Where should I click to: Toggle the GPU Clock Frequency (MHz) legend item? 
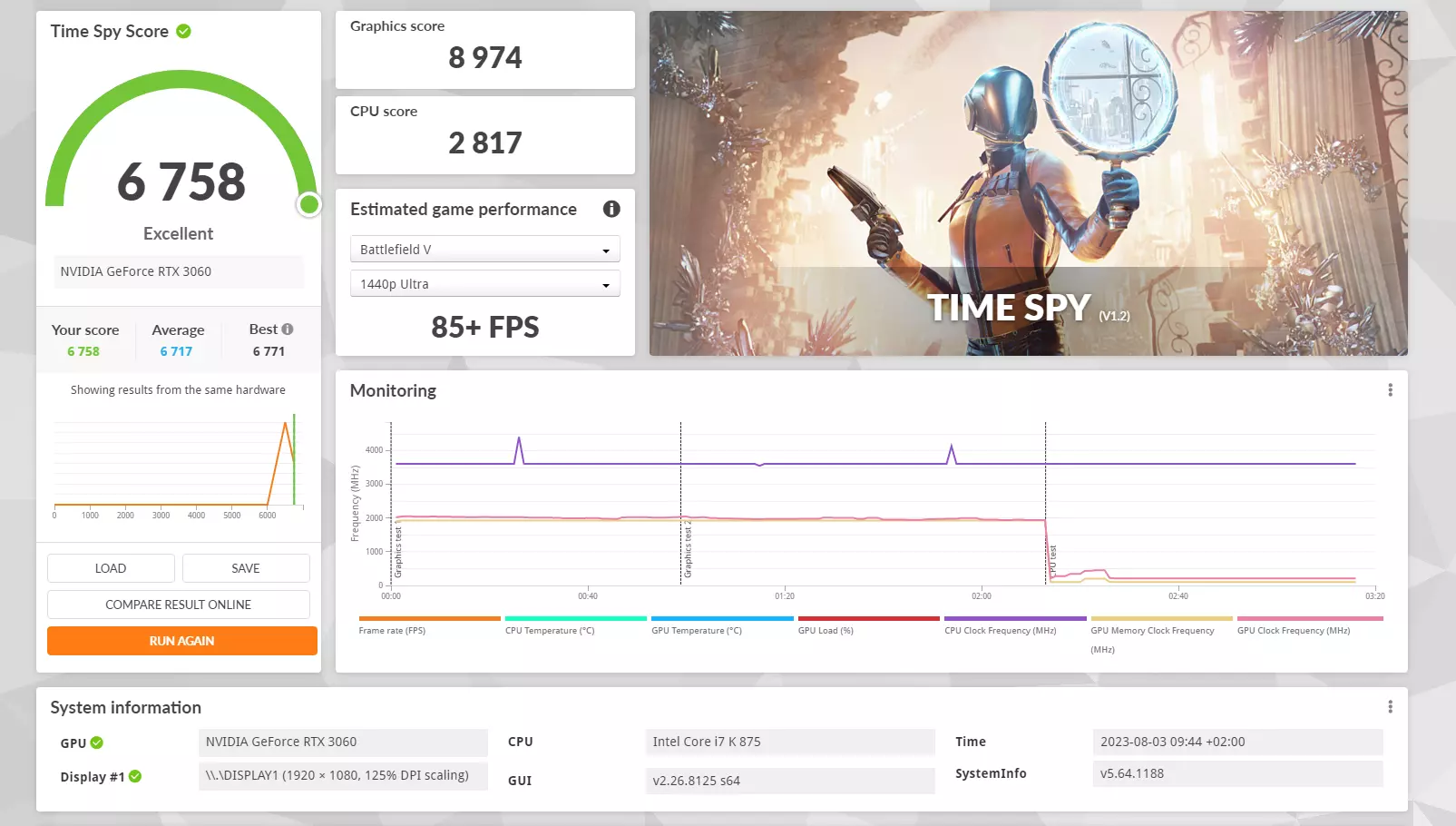coord(1294,631)
